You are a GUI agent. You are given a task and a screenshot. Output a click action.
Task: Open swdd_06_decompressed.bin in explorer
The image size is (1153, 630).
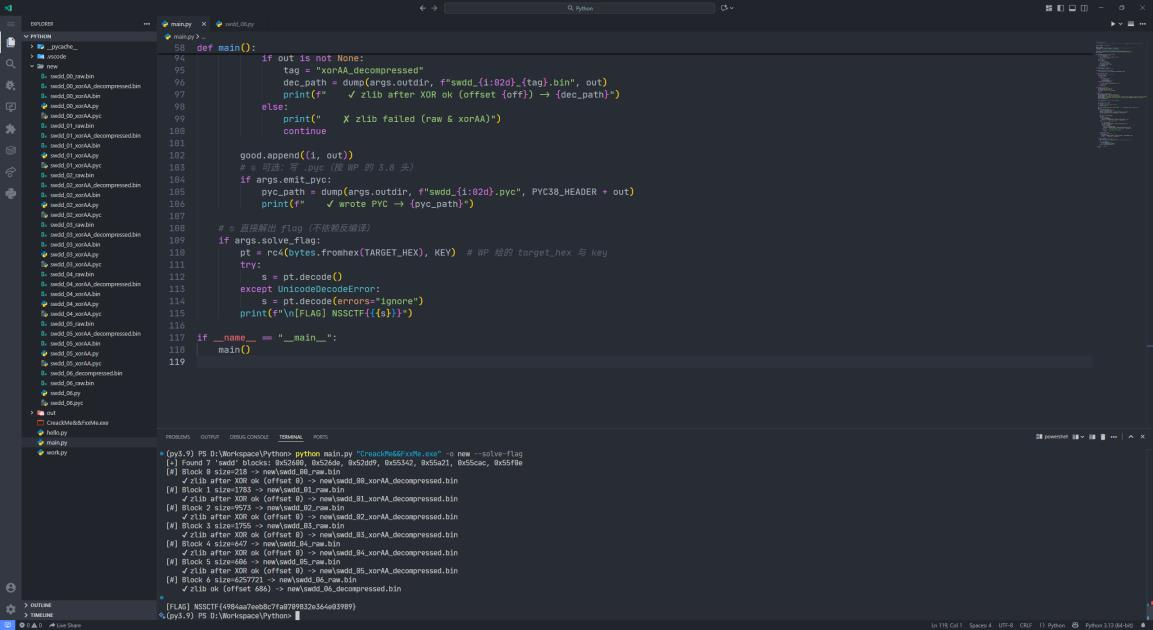point(86,373)
